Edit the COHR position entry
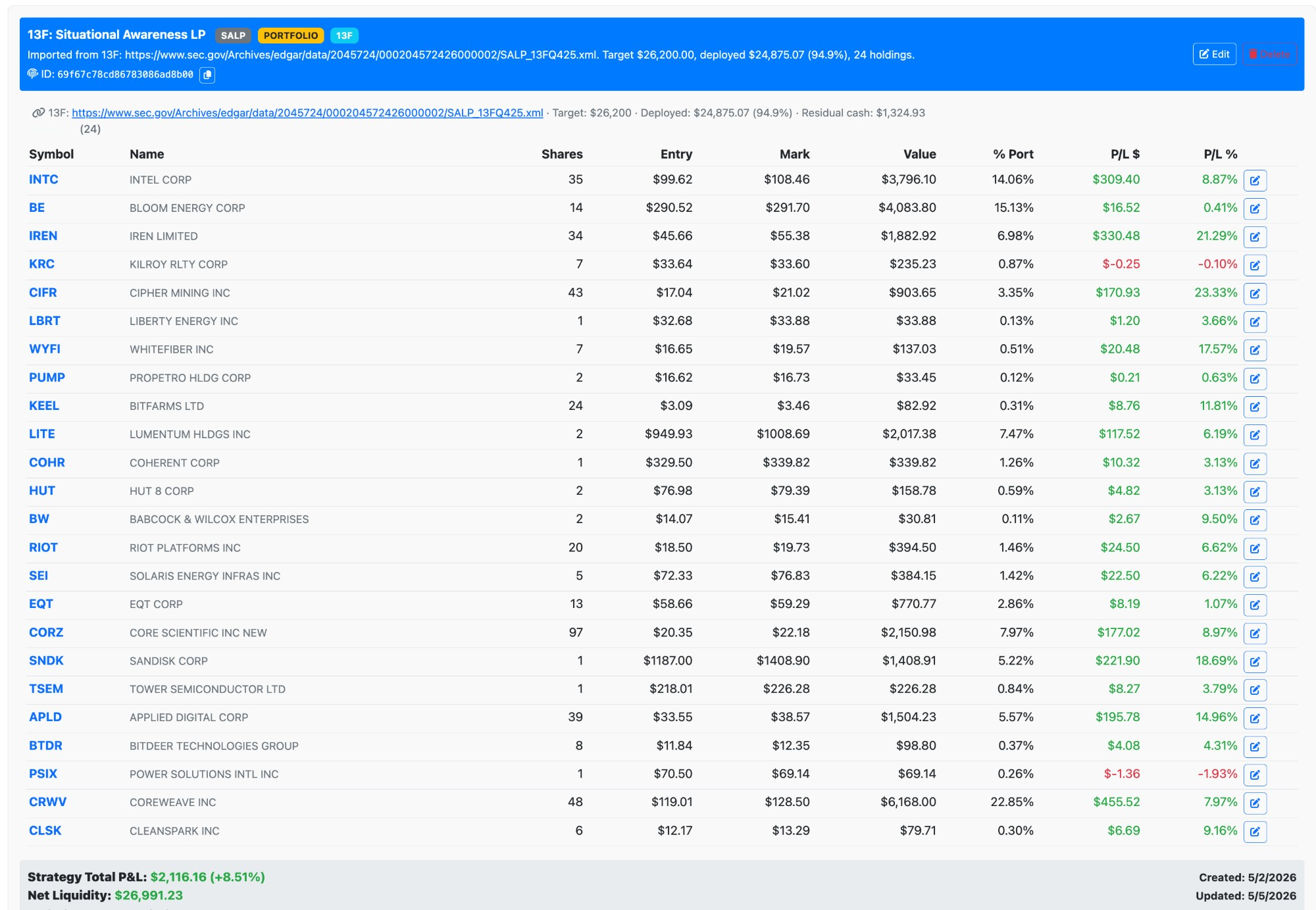This screenshot has height=910, width=1316. [1255, 463]
